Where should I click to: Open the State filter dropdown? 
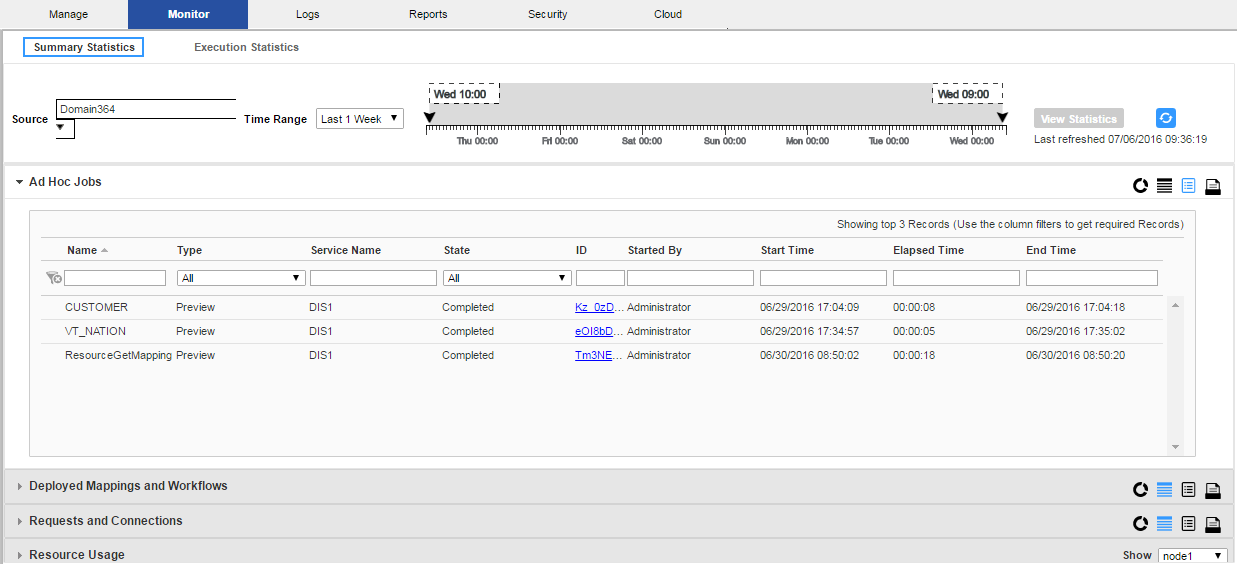[507, 278]
